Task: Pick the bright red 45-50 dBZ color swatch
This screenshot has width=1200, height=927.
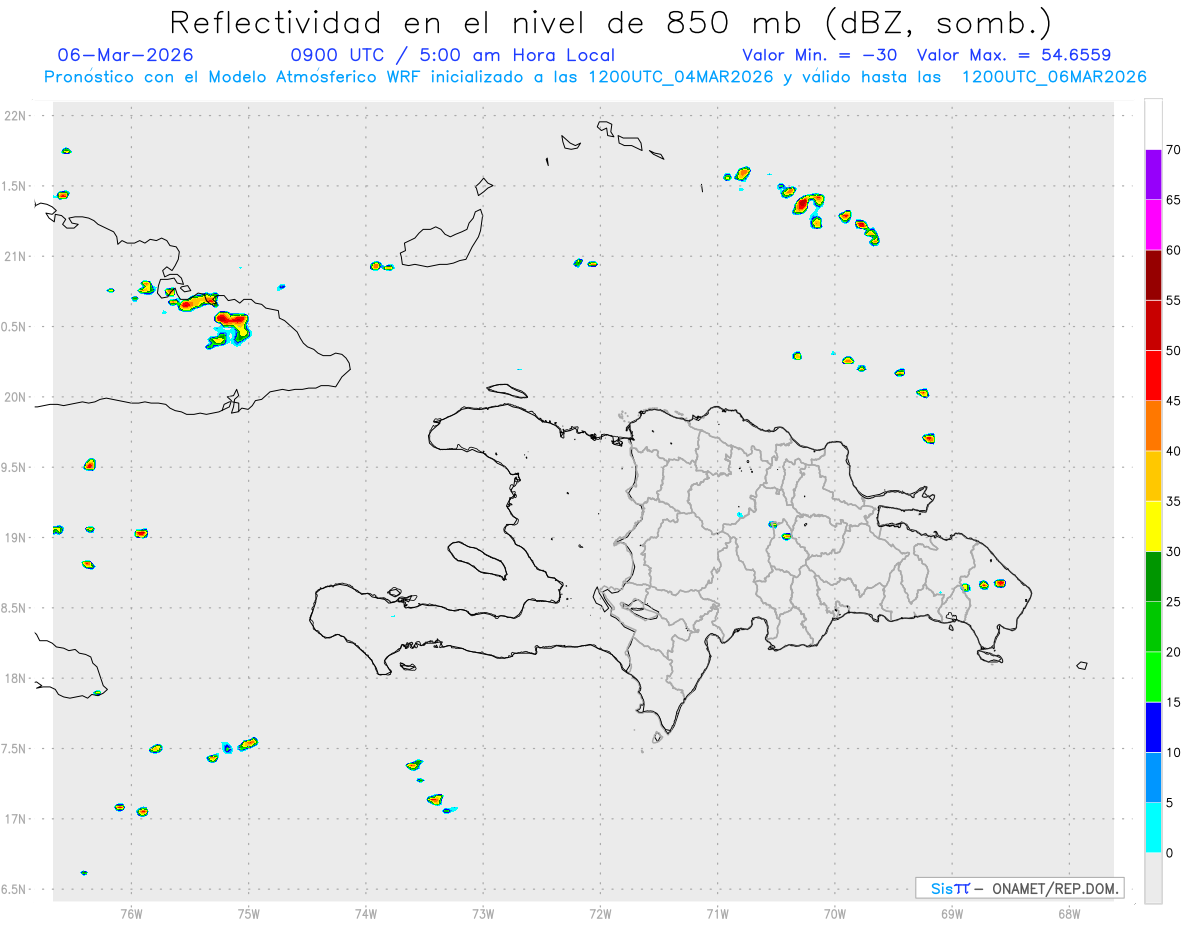Action: coord(1153,375)
